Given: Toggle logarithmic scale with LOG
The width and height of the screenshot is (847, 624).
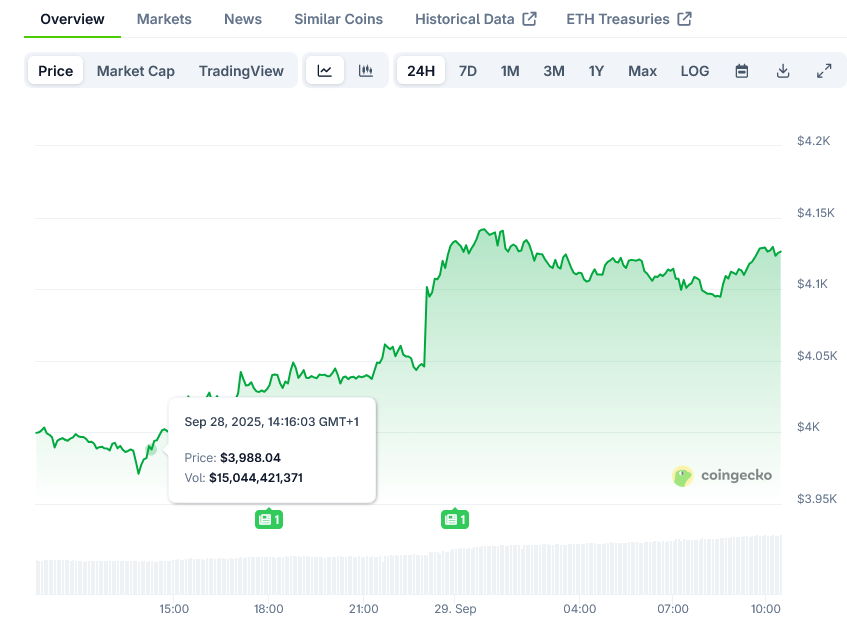Looking at the screenshot, I should [x=694, y=70].
